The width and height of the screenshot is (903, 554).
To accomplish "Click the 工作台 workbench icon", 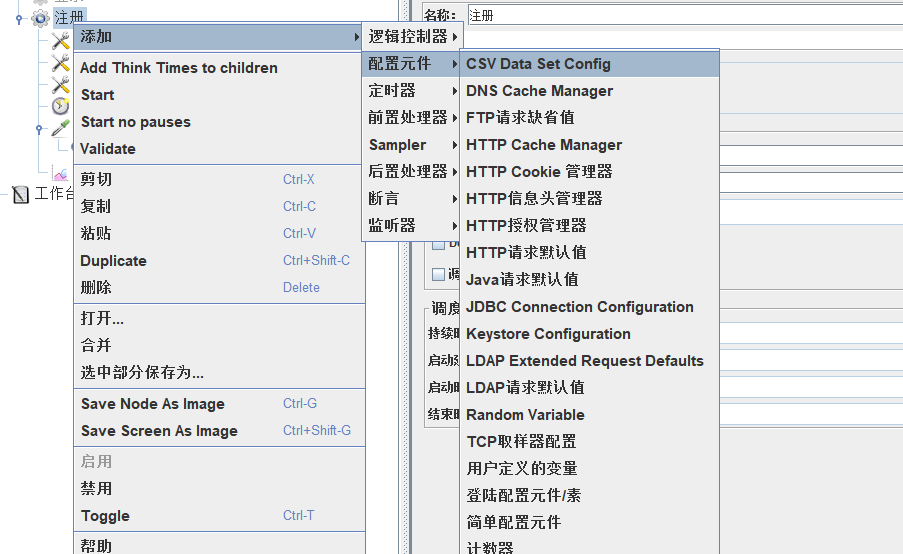I will 21,194.
